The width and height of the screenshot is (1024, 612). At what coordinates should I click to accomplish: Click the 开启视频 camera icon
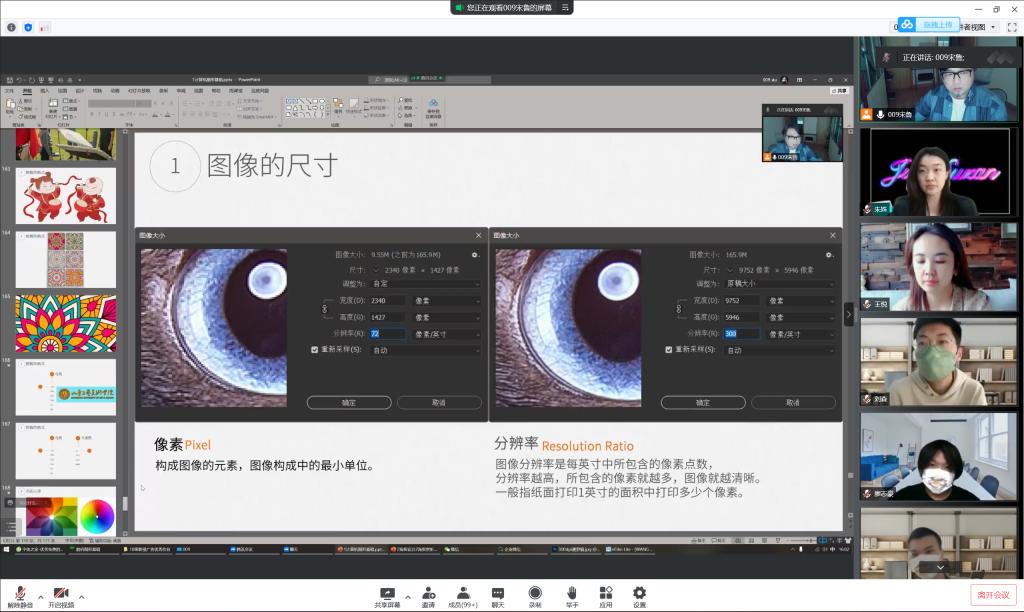tap(62, 592)
